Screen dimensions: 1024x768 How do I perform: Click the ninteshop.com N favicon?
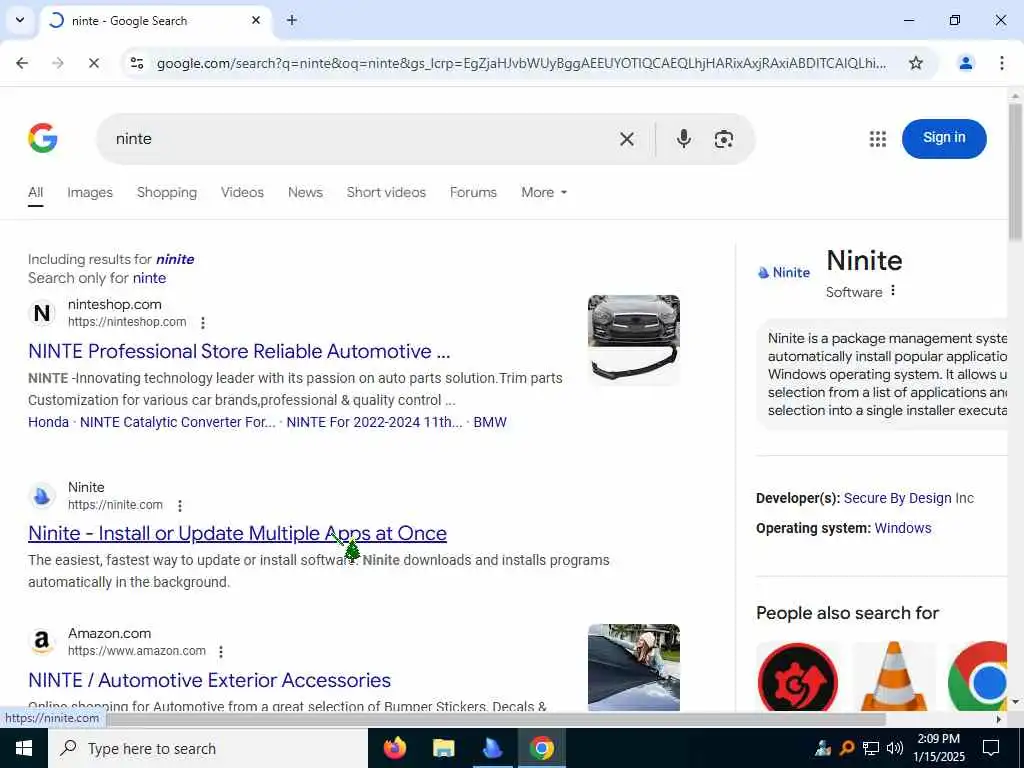click(42, 313)
